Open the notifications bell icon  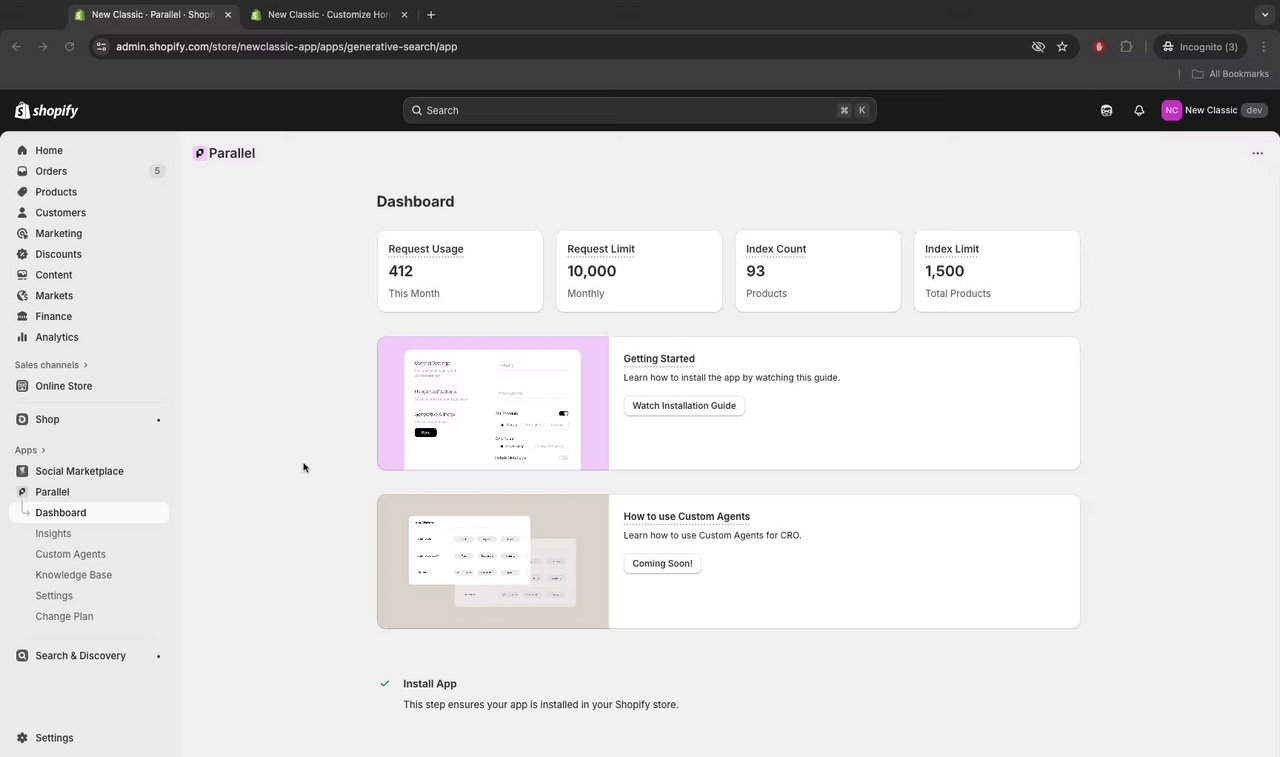(1139, 110)
